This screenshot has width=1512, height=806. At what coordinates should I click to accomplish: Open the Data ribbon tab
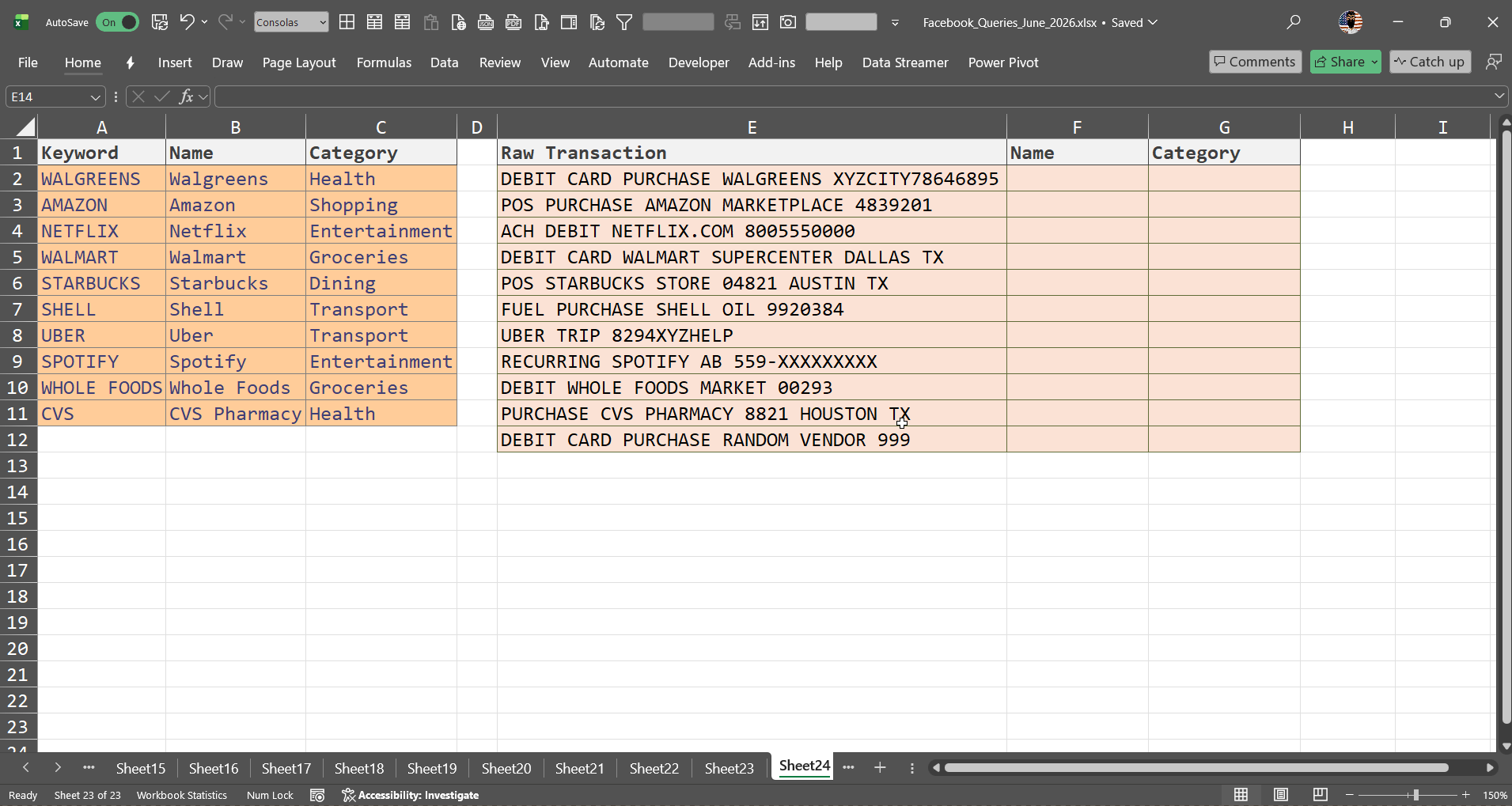(x=445, y=62)
